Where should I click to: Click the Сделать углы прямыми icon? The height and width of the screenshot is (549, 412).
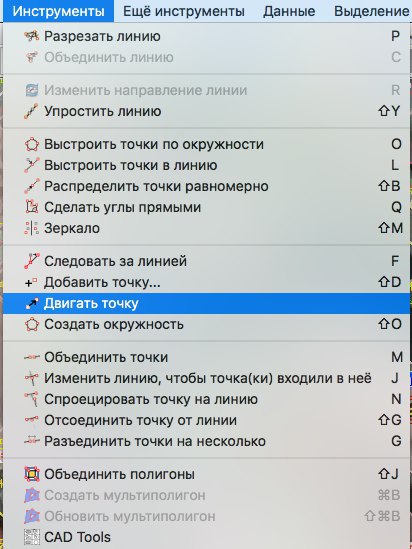[x=32, y=207]
